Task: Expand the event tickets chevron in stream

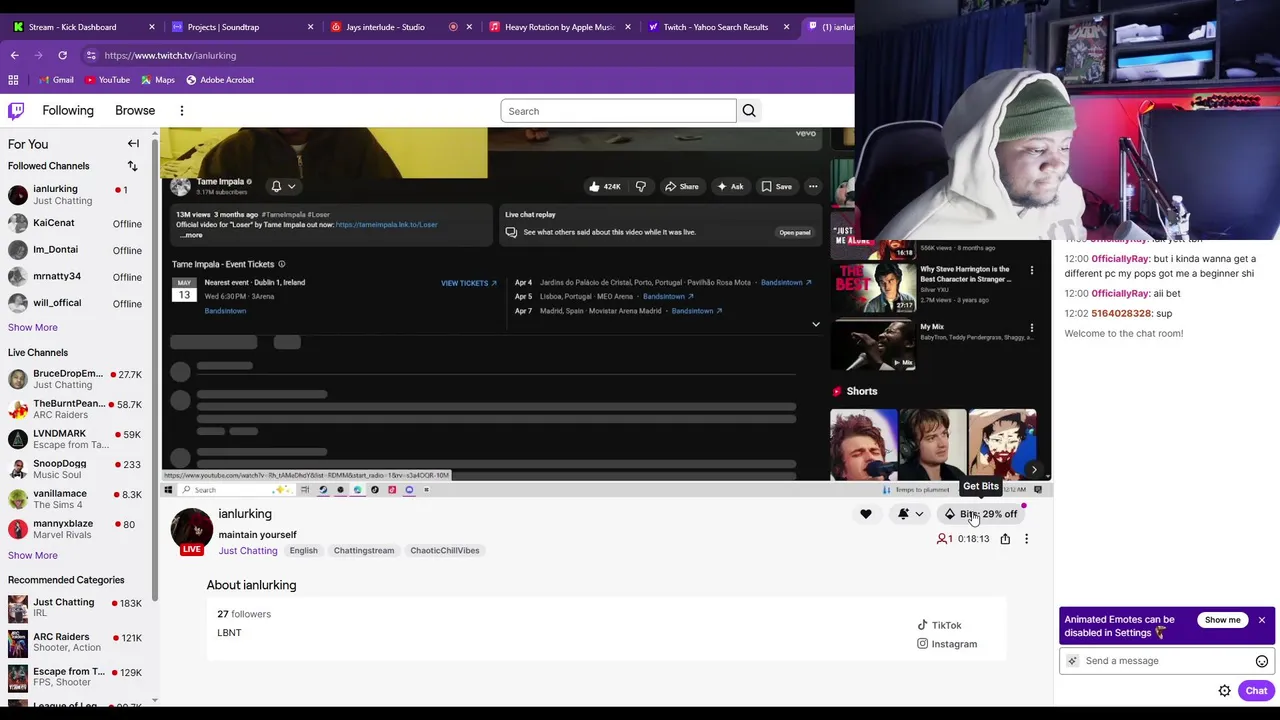Action: [x=815, y=324]
